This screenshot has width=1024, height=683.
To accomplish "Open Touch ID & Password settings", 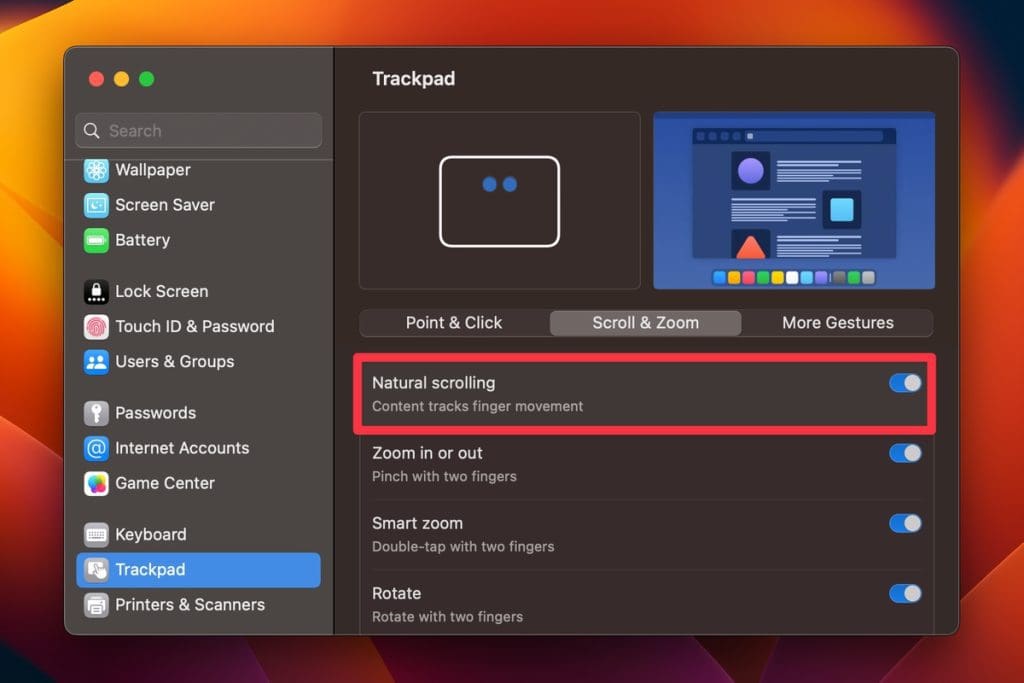I will pos(199,326).
